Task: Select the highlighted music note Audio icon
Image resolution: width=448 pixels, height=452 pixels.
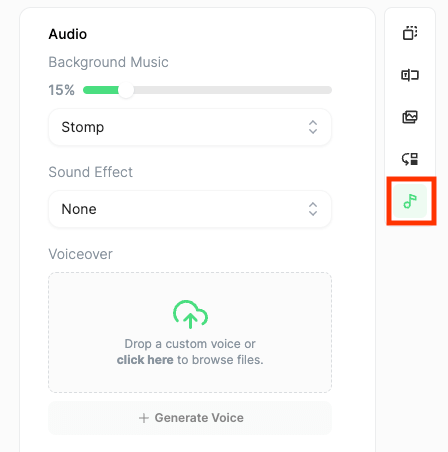Action: click(410, 201)
